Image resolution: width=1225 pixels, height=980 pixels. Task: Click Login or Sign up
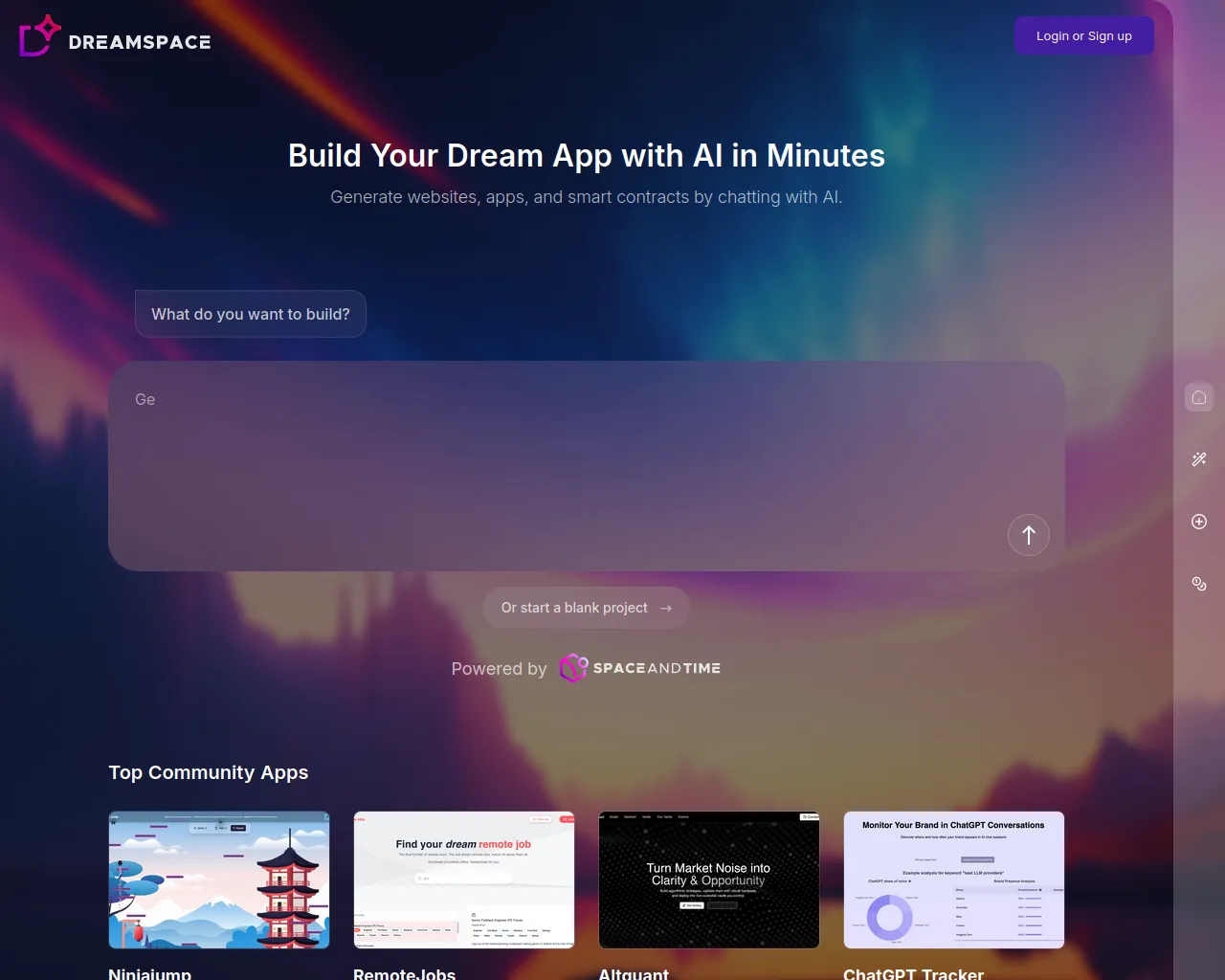(x=1084, y=35)
